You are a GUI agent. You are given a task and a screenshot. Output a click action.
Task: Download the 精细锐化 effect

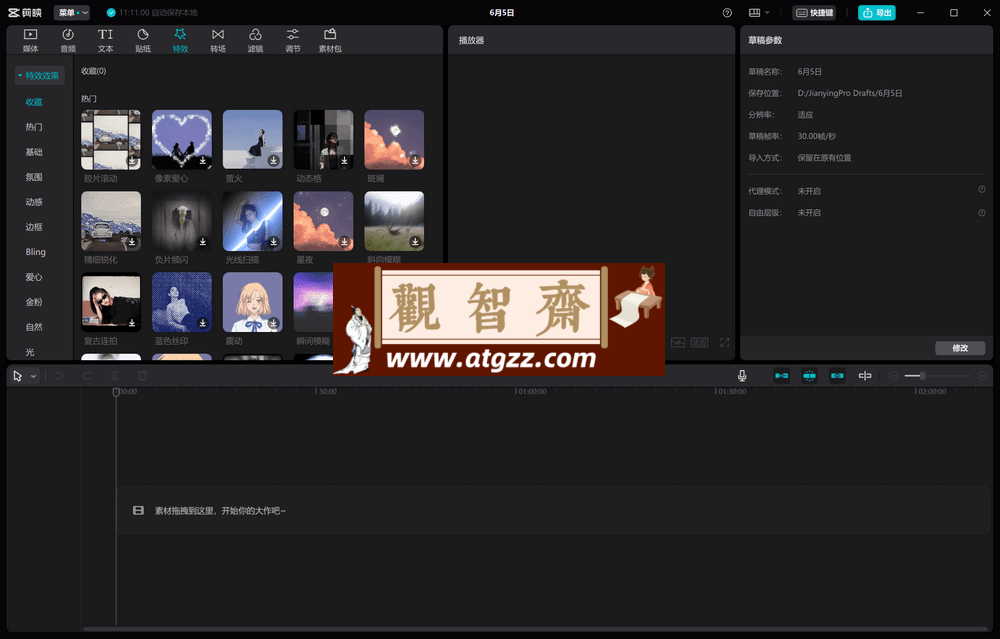coord(132,242)
